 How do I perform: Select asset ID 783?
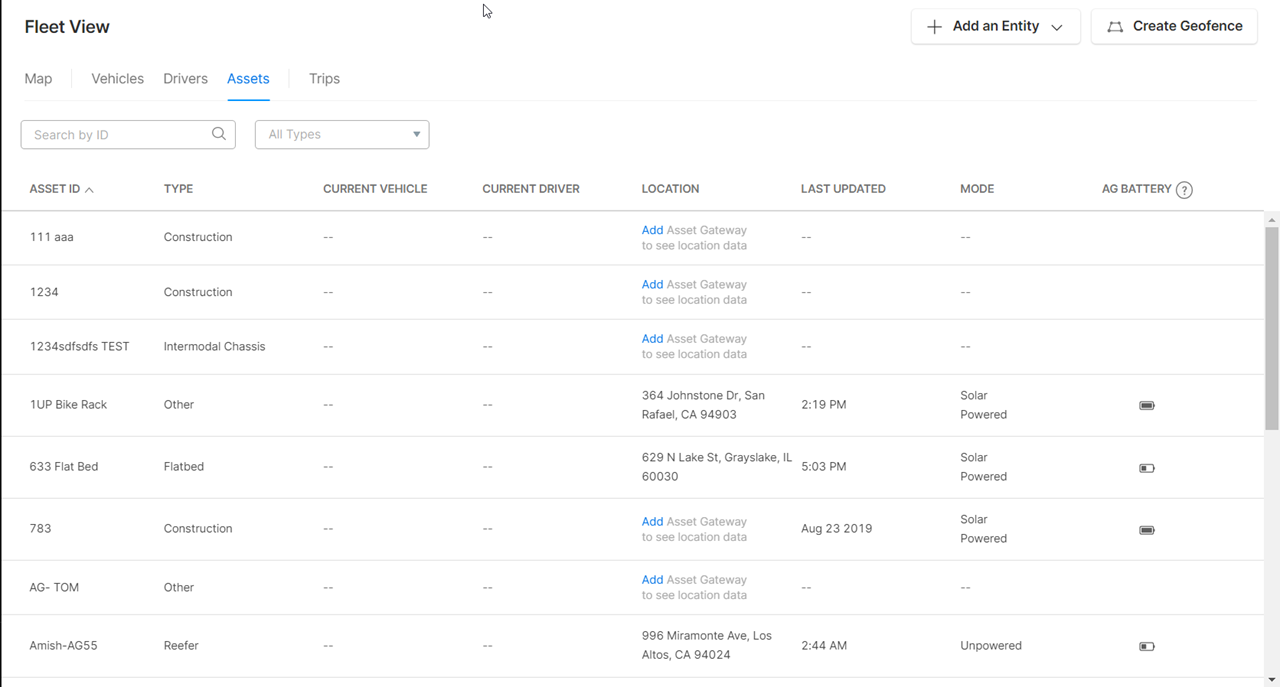pyautogui.click(x=40, y=529)
